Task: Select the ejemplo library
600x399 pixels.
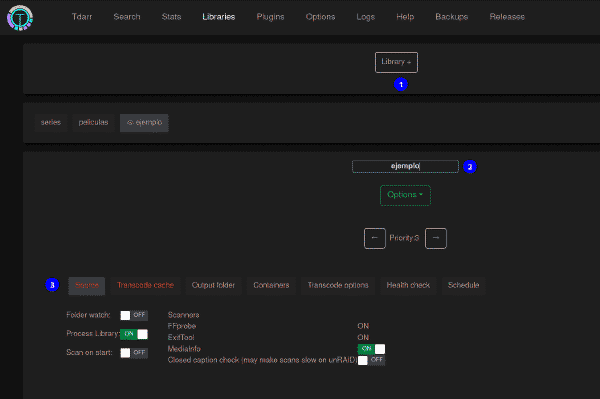Action: pyautogui.click(x=144, y=122)
